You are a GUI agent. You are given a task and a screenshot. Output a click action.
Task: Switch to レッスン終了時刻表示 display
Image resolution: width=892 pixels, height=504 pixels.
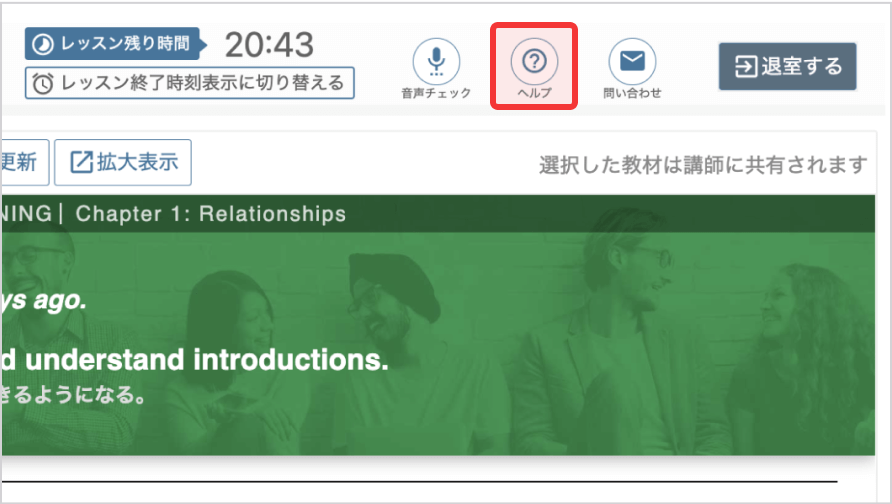point(189,83)
